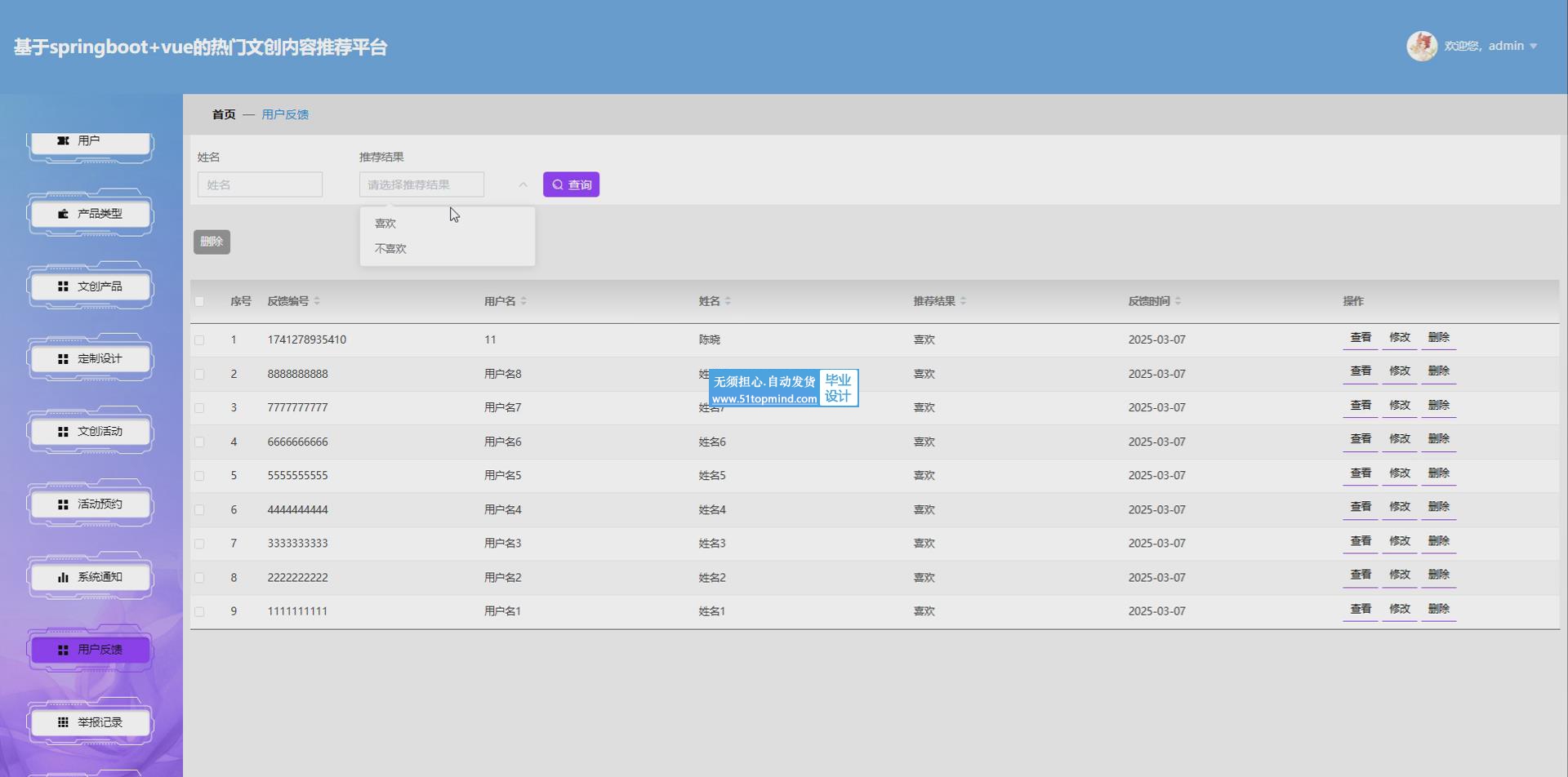This screenshot has width=1568, height=777.
Task: Click the 系统通知 bar chart icon
Action: point(63,577)
